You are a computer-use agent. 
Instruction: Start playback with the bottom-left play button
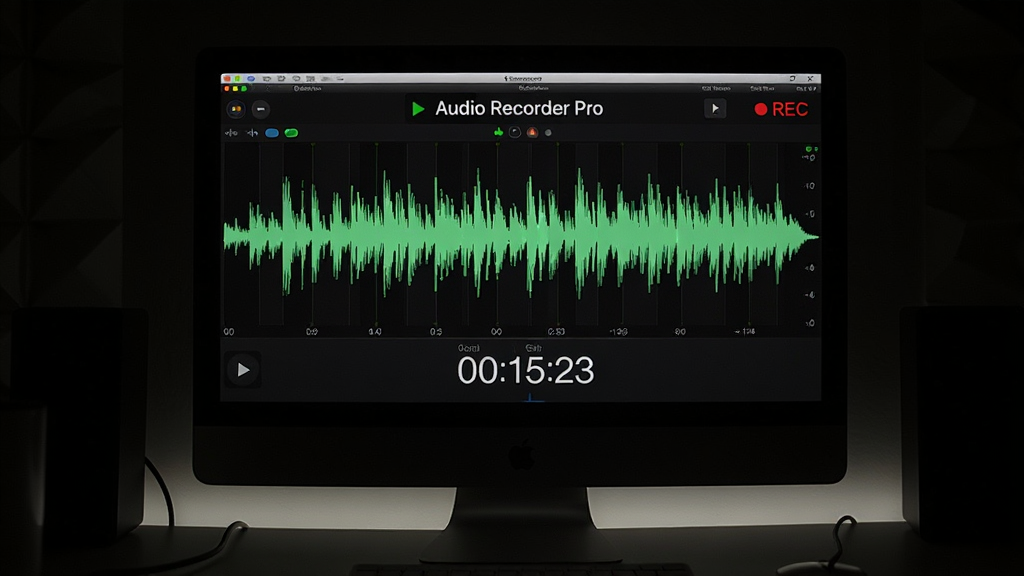click(243, 370)
